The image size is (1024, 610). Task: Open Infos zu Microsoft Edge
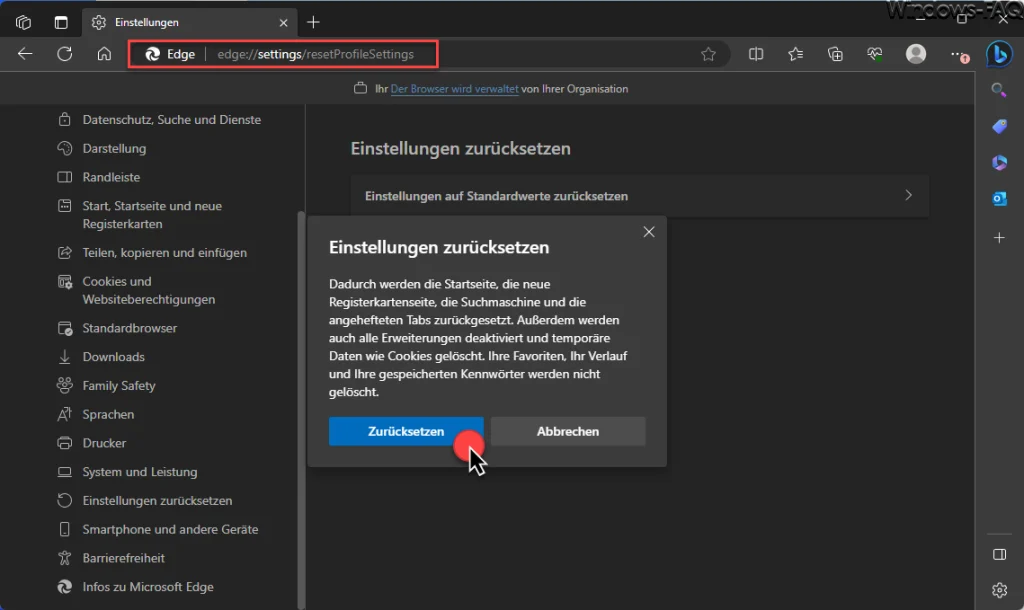[x=148, y=587]
